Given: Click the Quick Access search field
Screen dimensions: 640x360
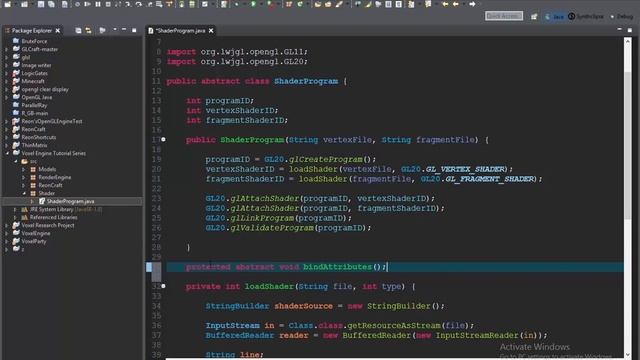Looking at the screenshot, I should pyautogui.click(x=504, y=16).
